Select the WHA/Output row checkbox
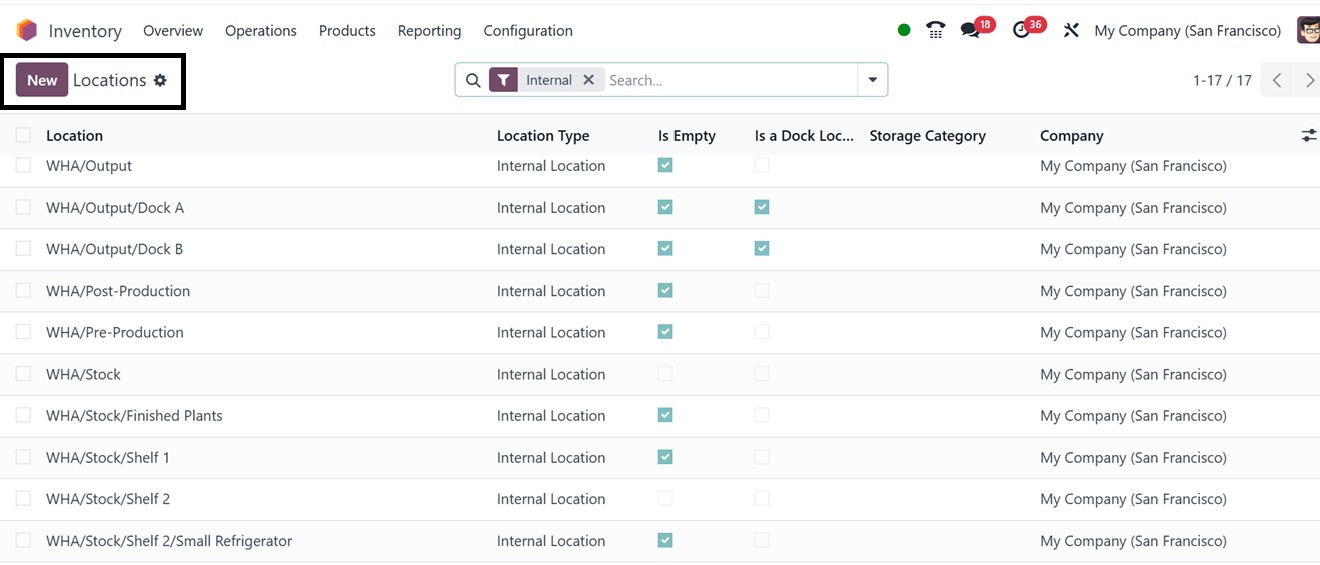Viewport: 1320px width, 565px height. 23,165
